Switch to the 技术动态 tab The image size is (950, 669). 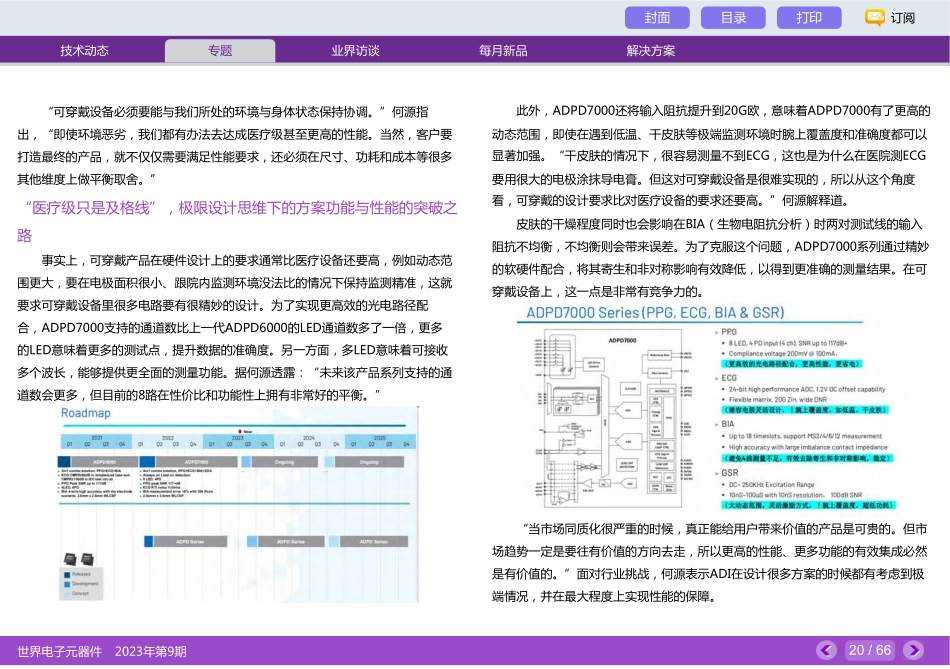(x=85, y=49)
